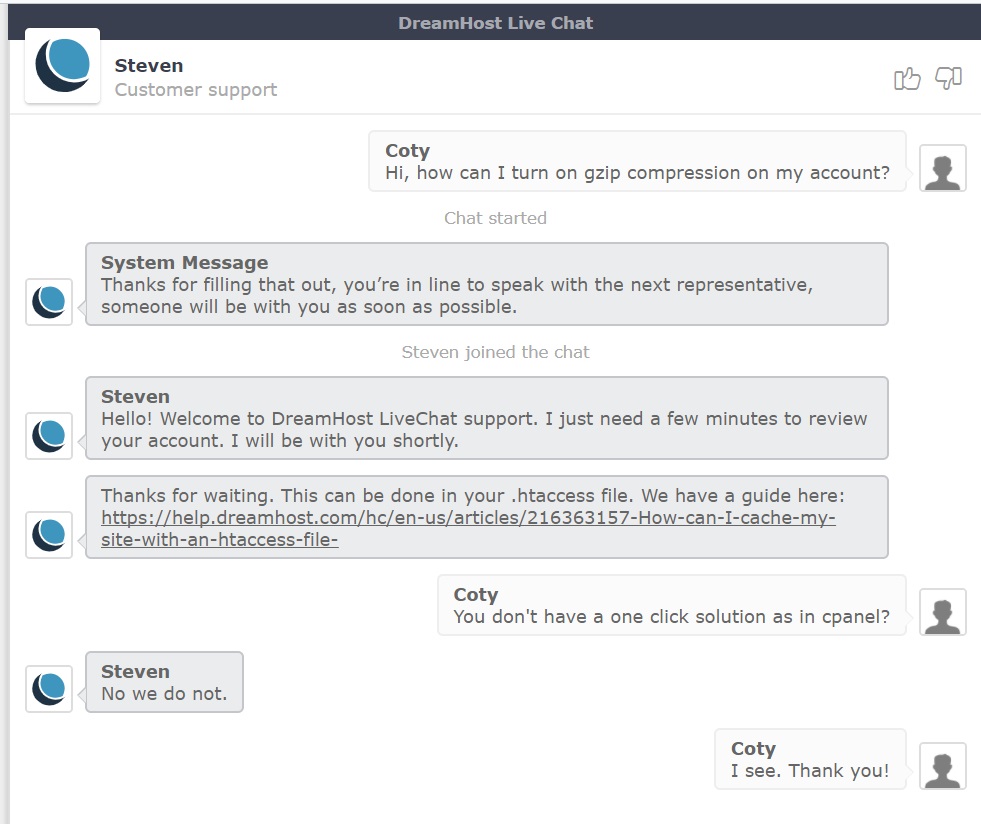Click the 'Customer support' subtitle

pos(196,90)
